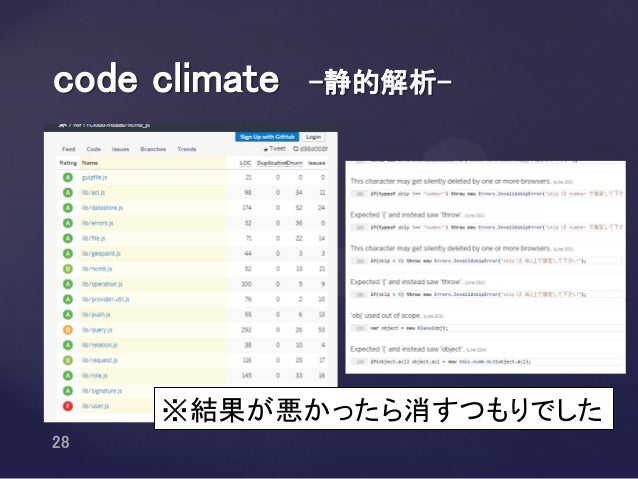
Task: Open the lib/ncmb.js file link
Action: point(97,269)
